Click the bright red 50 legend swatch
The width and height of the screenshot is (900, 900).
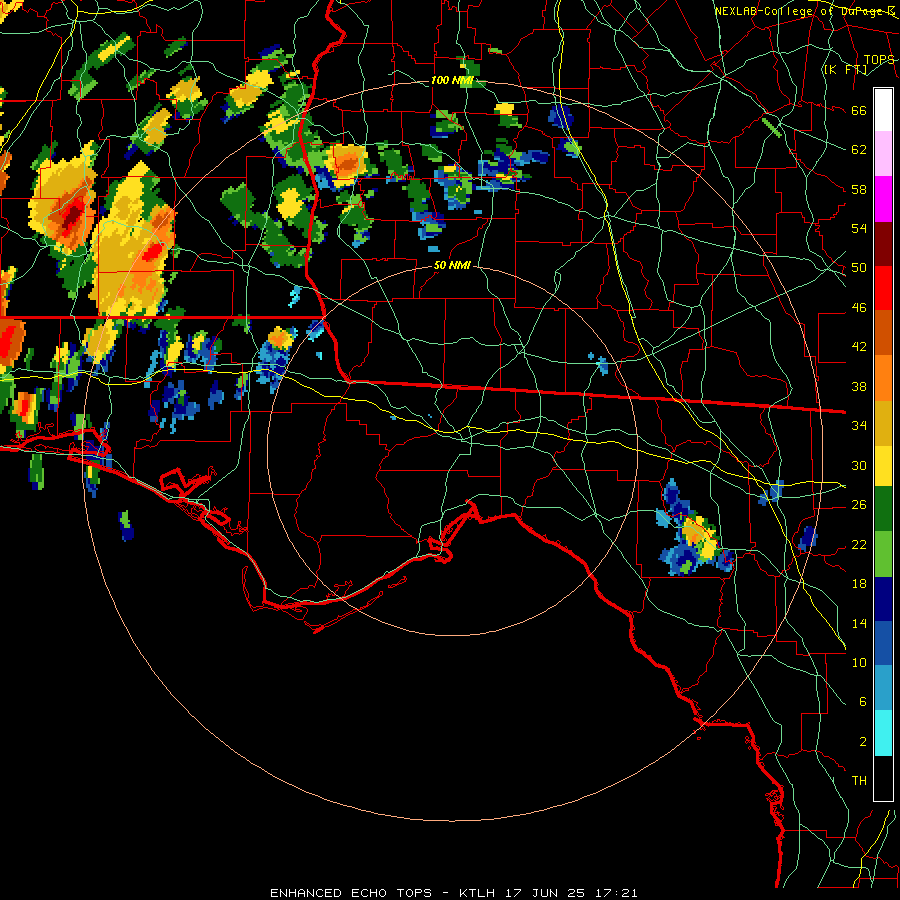click(x=883, y=288)
